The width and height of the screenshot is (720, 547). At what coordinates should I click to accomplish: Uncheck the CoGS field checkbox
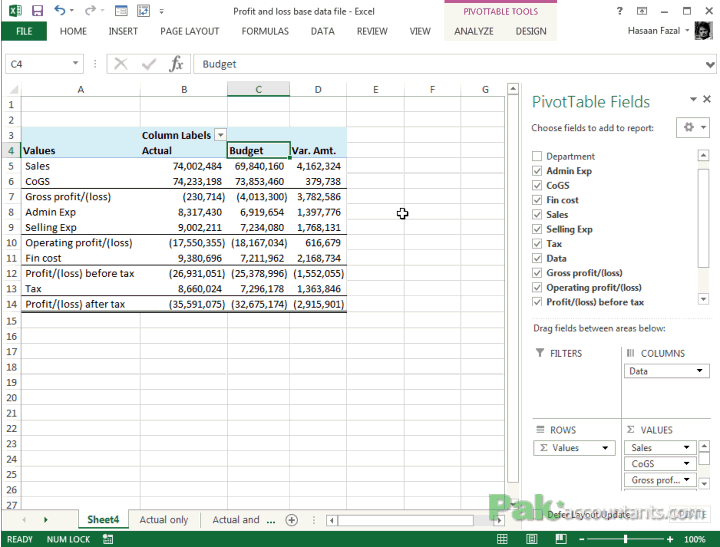coord(537,186)
